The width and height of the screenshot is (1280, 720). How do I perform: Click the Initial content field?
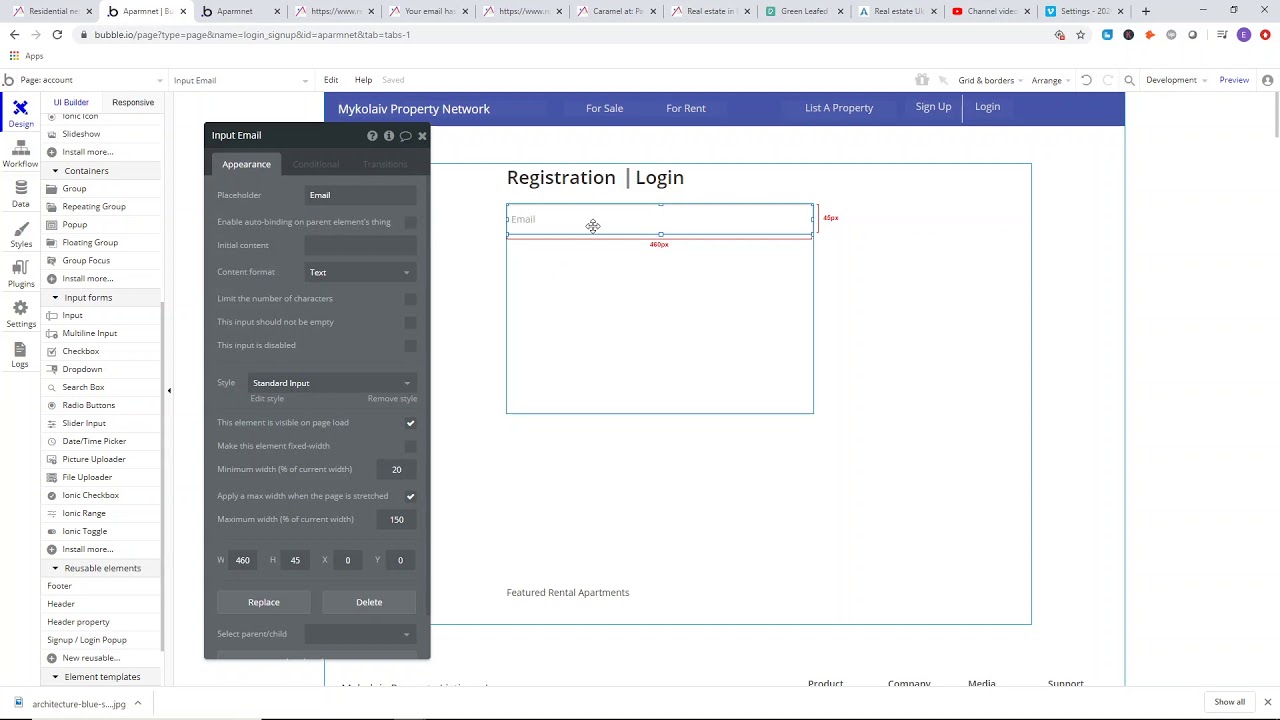360,245
